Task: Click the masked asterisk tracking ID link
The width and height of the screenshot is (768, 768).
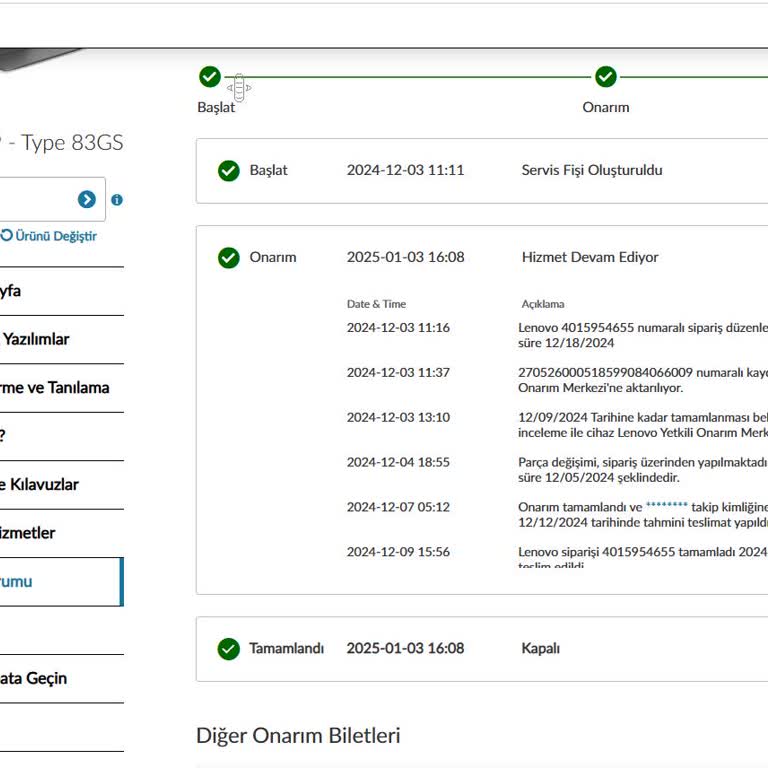Action: click(x=666, y=507)
